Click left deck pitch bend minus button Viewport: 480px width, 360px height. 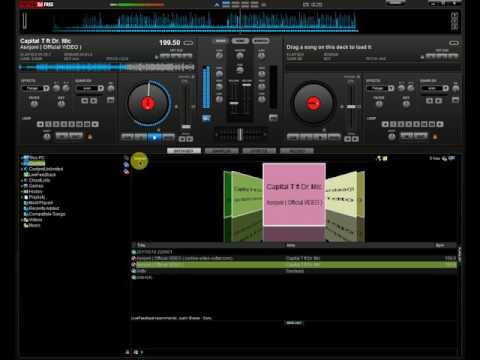pyautogui.click(x=182, y=139)
